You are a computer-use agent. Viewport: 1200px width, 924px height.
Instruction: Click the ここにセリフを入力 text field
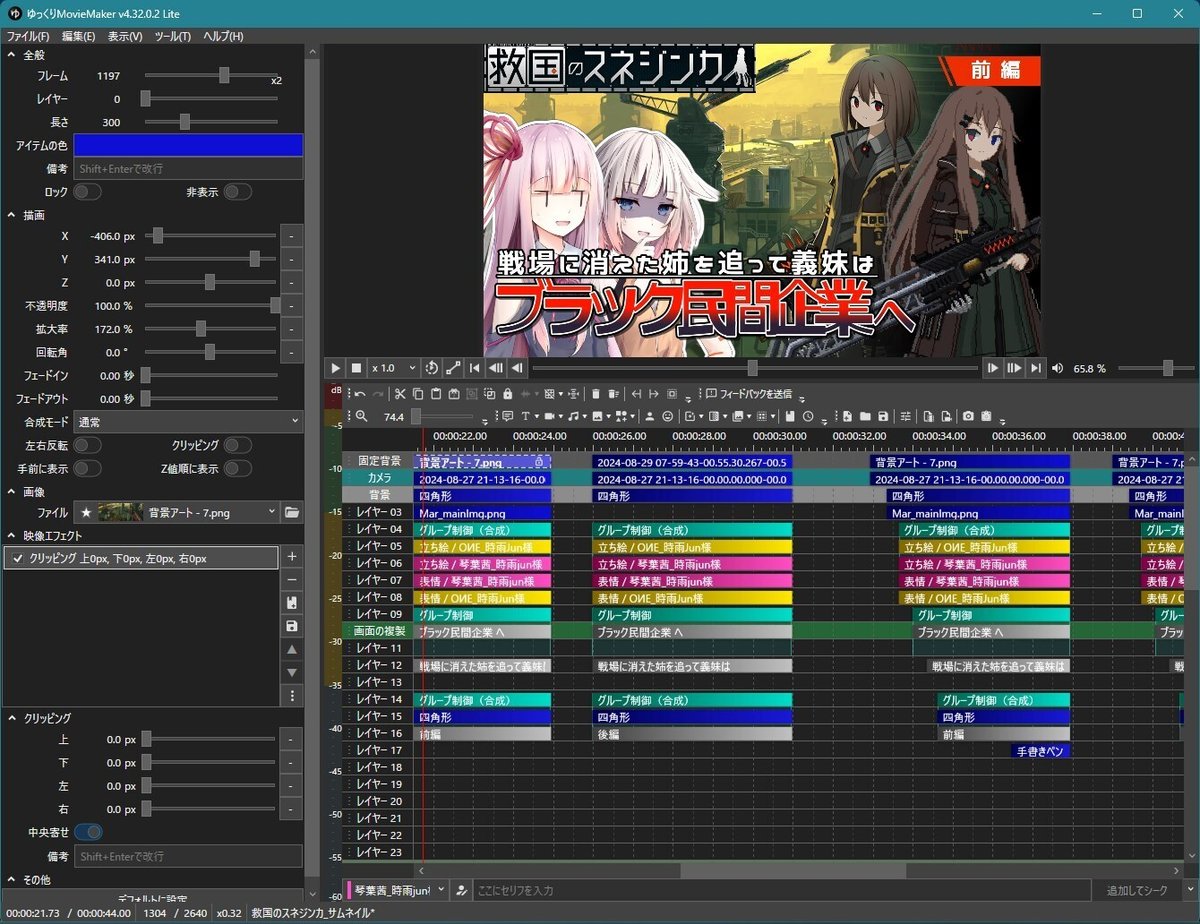tap(780, 890)
